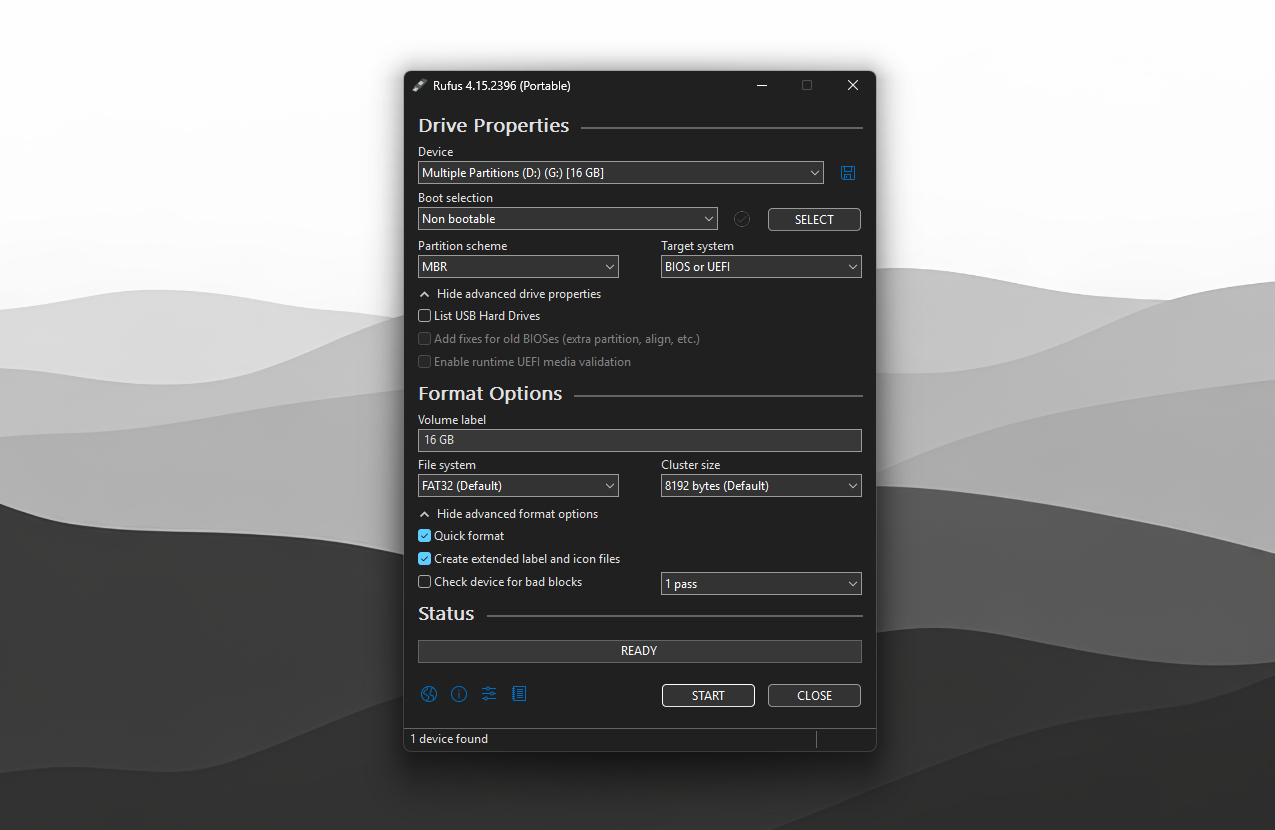The image size is (1275, 830).
Task: Click the READY status progress bar
Action: (x=640, y=651)
